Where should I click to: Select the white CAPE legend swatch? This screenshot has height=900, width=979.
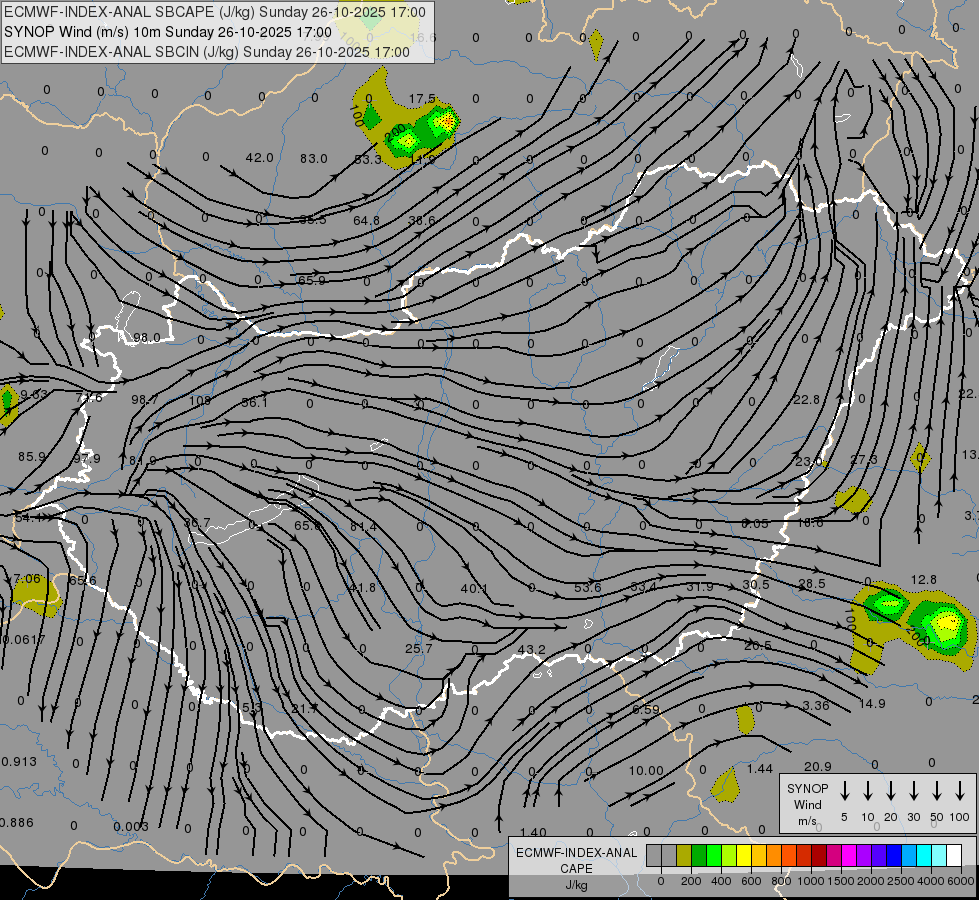(x=953, y=855)
